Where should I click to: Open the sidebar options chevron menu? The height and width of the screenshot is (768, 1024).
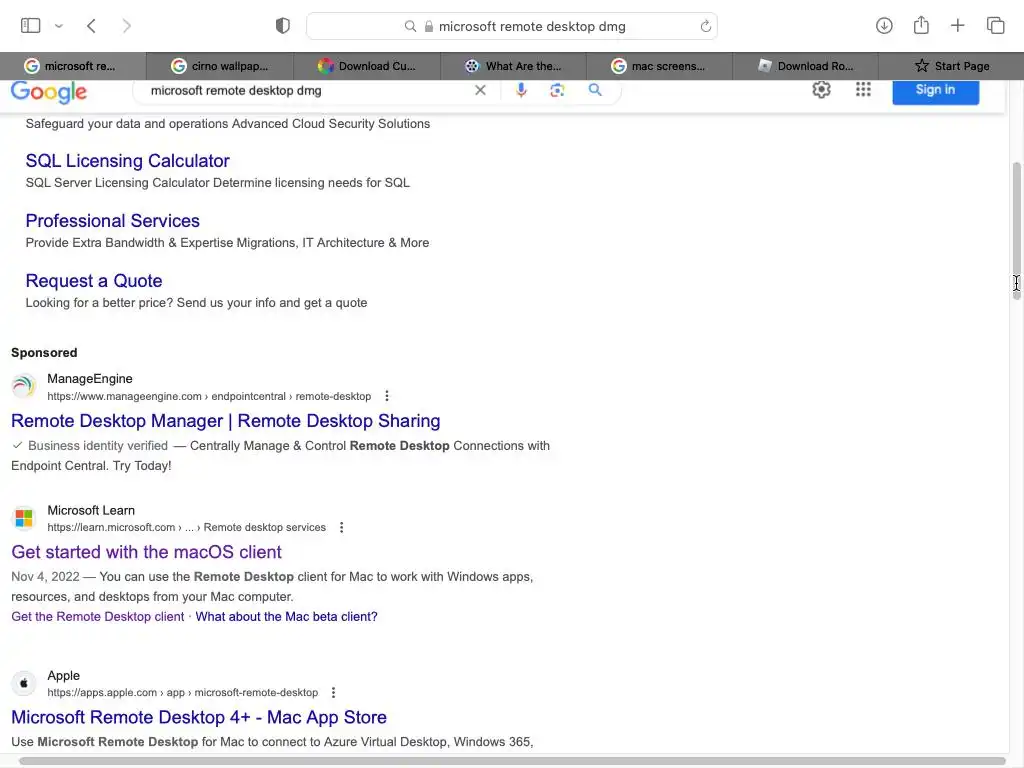pyautogui.click(x=59, y=26)
